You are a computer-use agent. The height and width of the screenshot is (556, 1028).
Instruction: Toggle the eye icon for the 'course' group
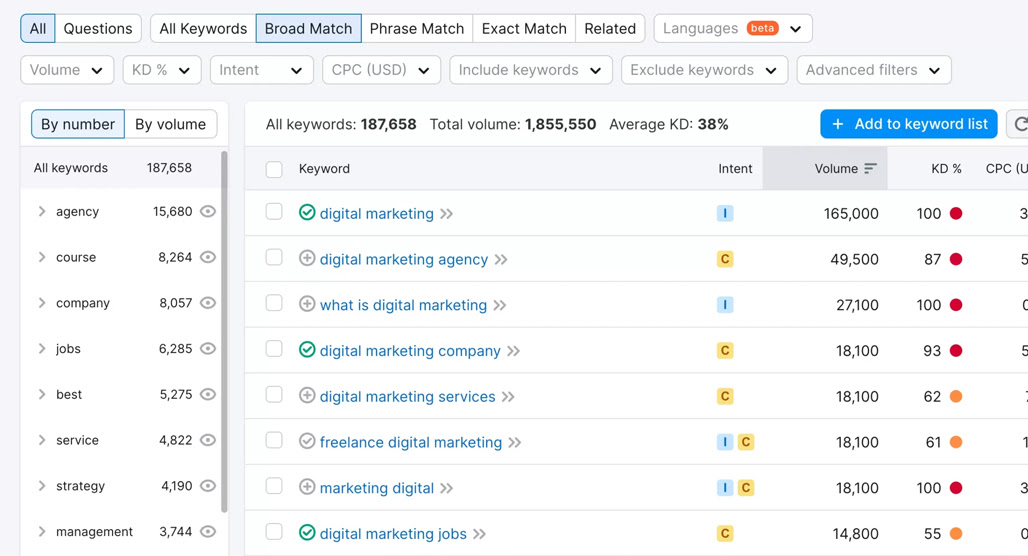click(x=208, y=257)
